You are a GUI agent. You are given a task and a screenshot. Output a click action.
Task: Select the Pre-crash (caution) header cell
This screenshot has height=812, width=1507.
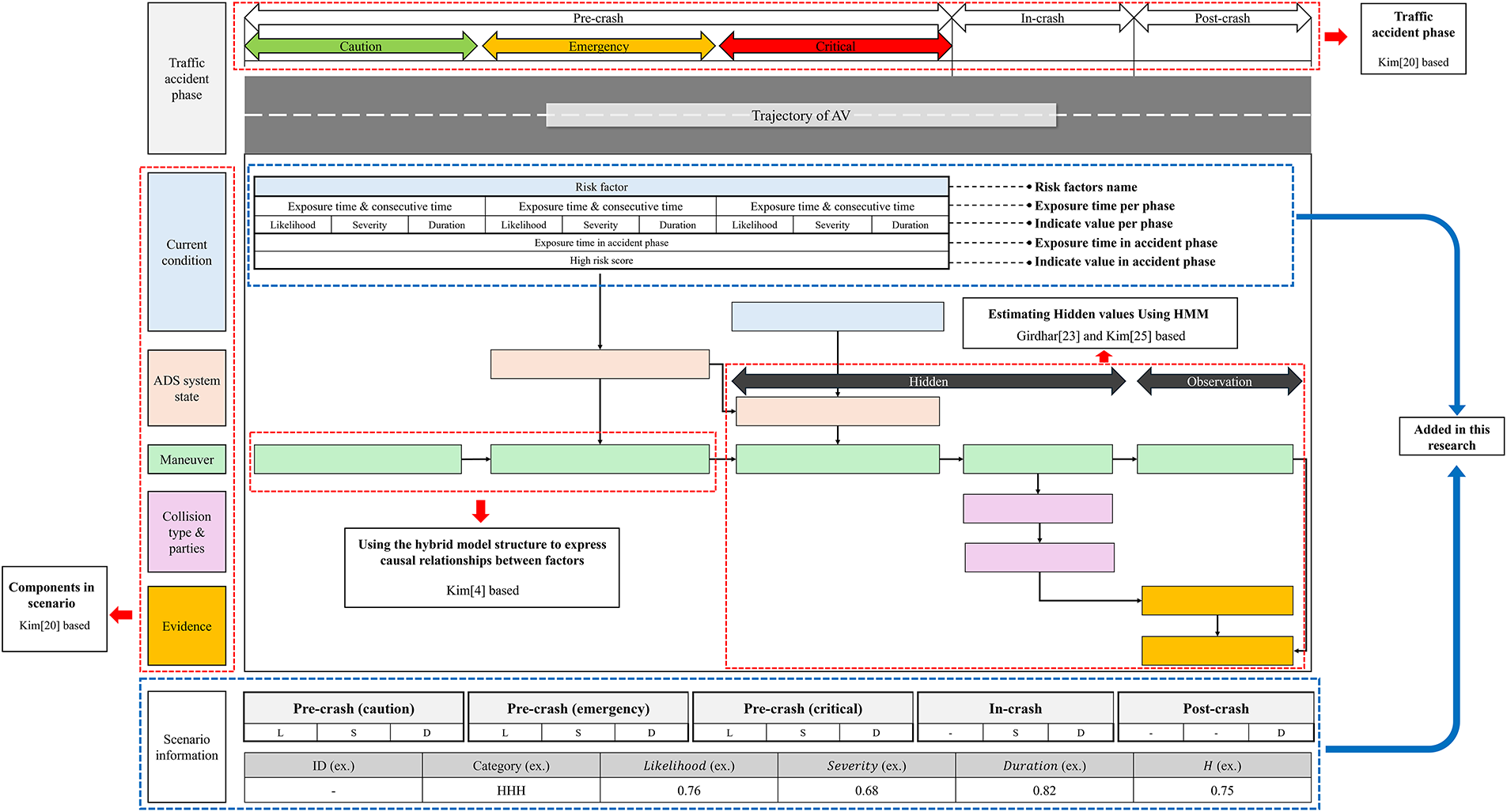354,708
